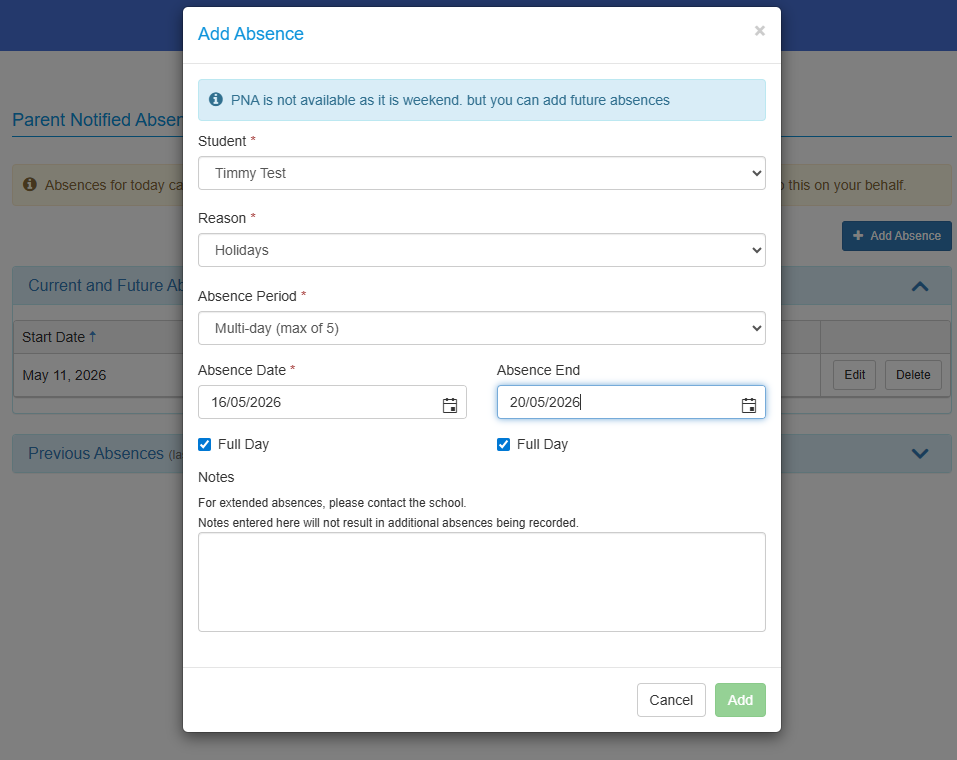This screenshot has height=760, width=957.
Task: Toggle Full Day under Absence Date
Action: pos(204,444)
